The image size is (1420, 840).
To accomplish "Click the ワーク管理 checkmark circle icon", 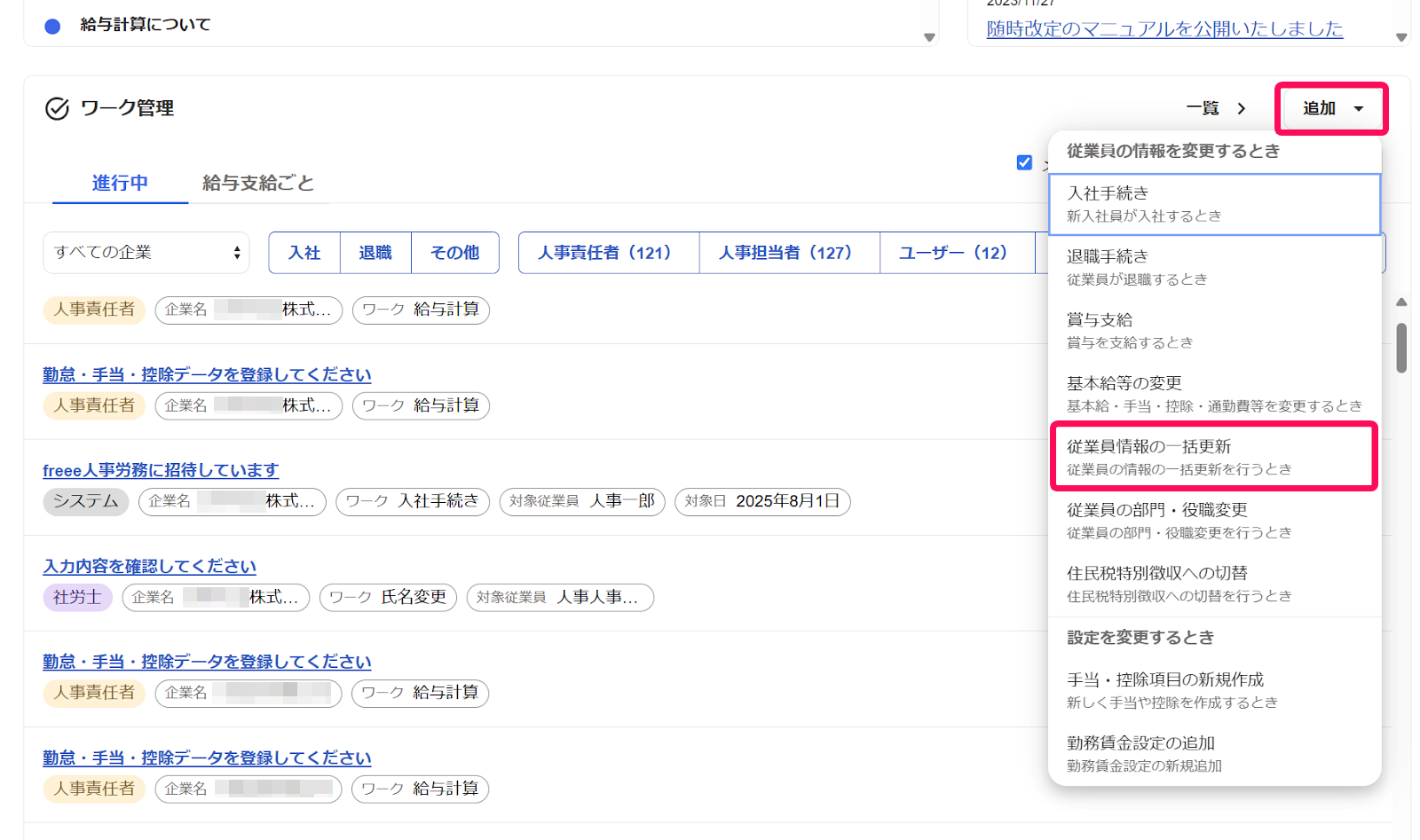I will [57, 108].
